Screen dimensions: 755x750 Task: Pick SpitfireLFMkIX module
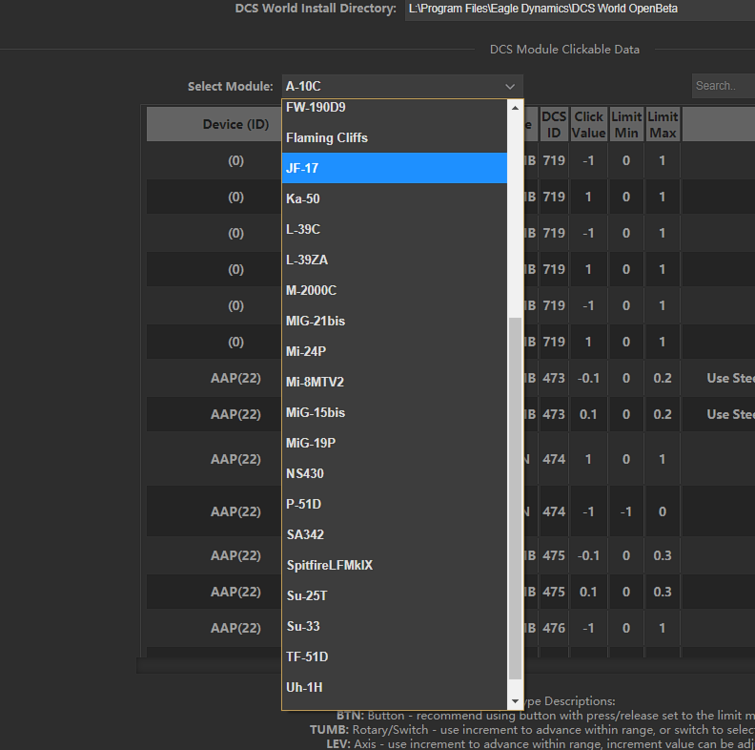(394, 565)
